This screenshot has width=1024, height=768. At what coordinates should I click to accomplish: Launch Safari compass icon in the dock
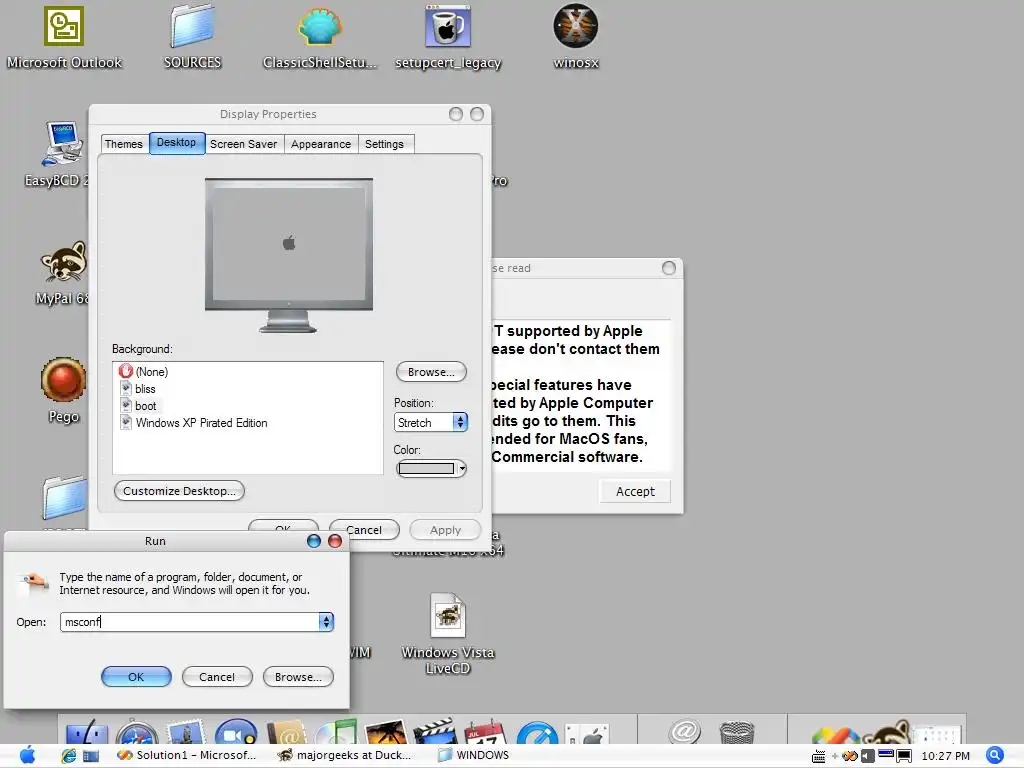tap(137, 733)
